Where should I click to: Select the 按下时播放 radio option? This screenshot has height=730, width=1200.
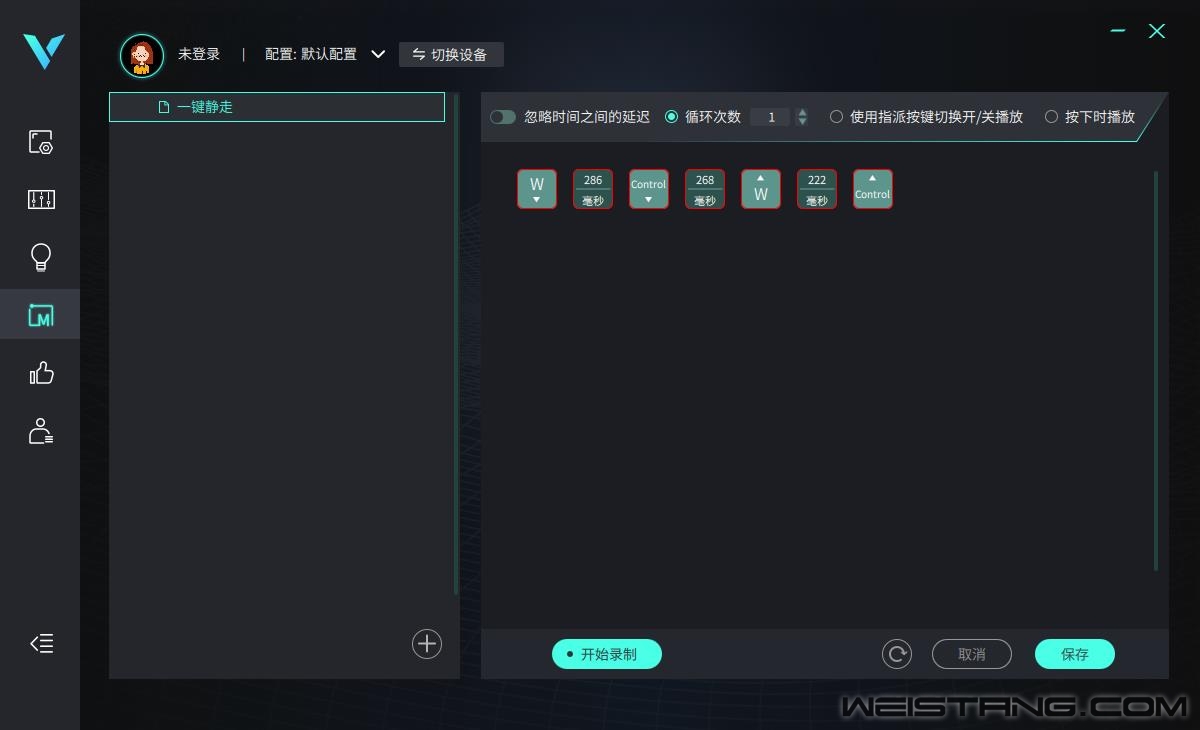[1051, 117]
